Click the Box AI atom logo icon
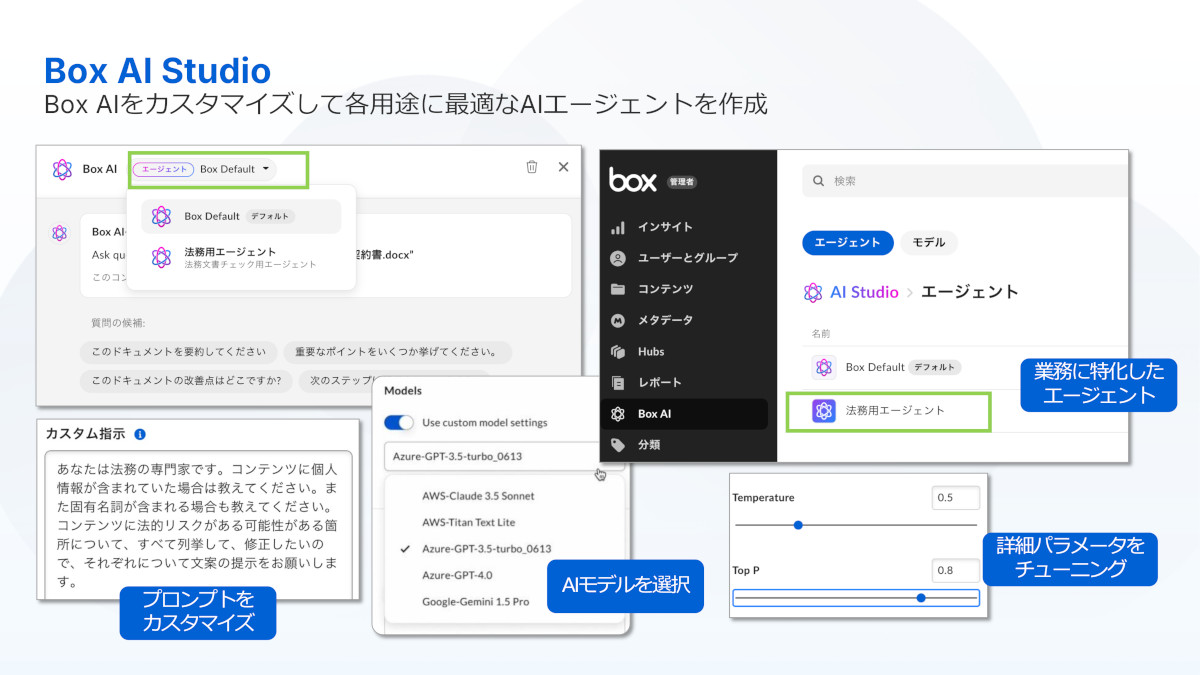Screen dimensions: 1200x675 (62, 169)
